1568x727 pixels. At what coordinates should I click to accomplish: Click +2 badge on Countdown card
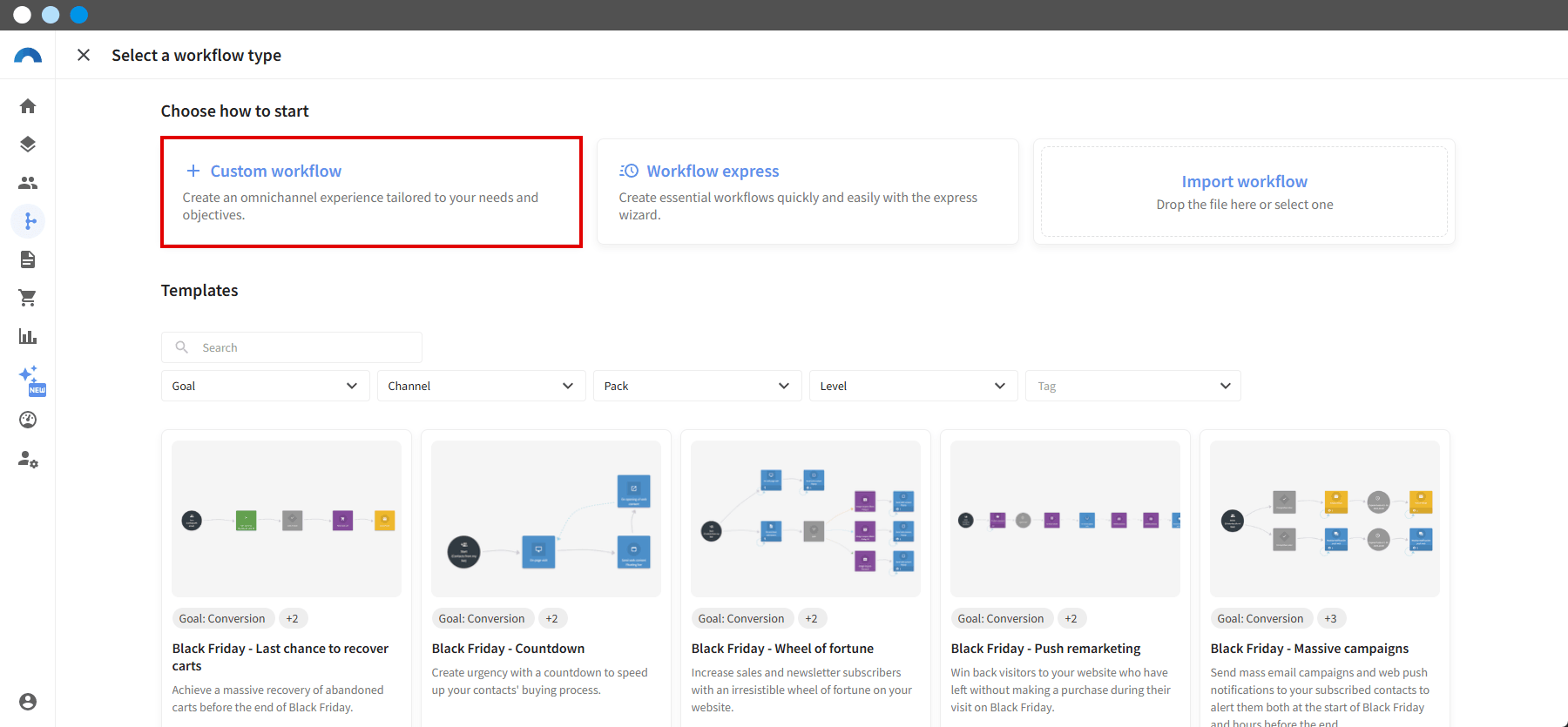pos(552,618)
